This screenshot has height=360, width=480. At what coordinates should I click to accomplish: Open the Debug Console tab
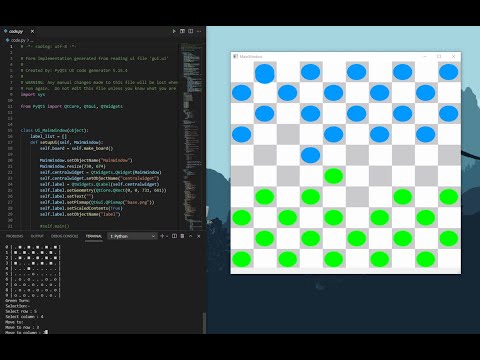64,236
